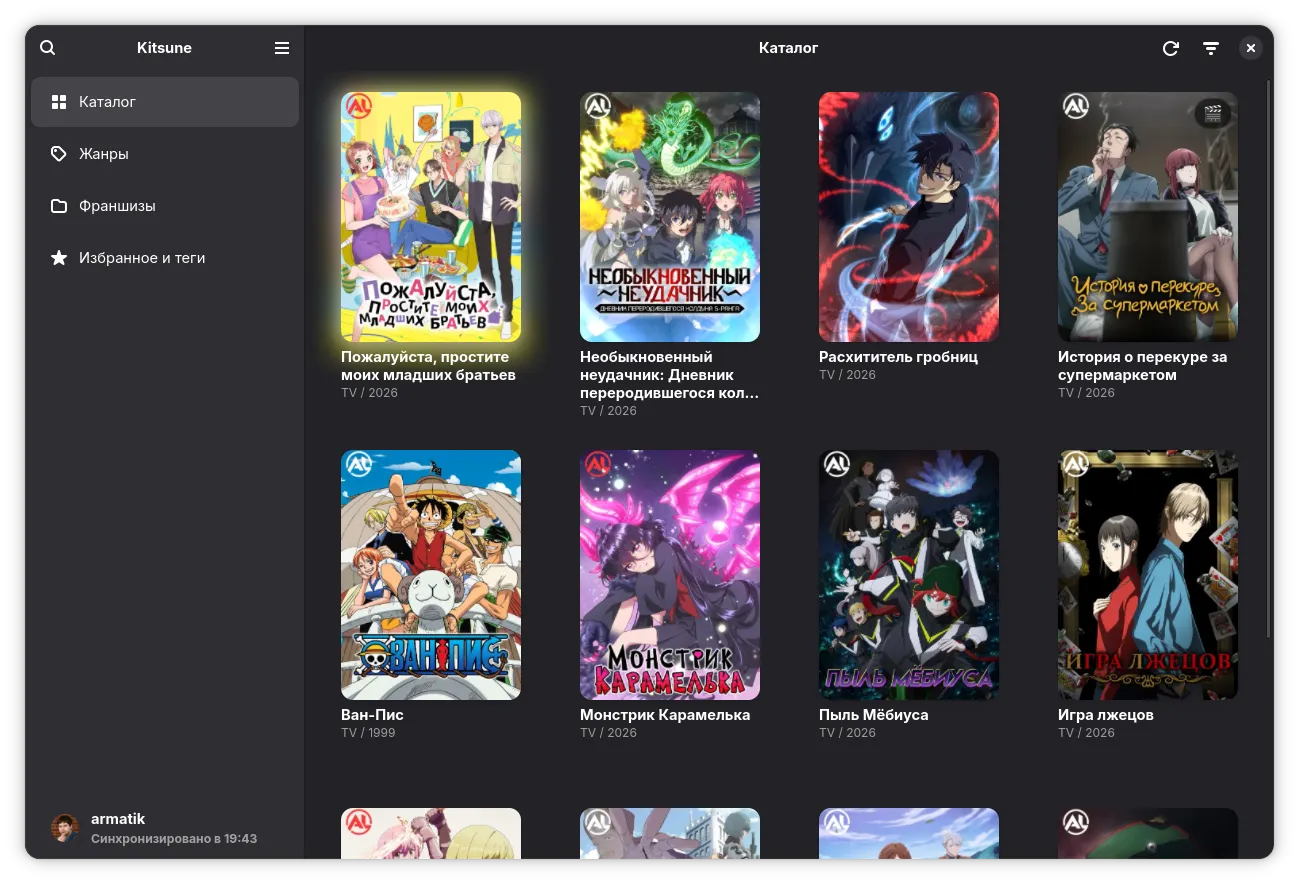Open Франшизы in the sidebar
The height and width of the screenshot is (884, 1299).
pyautogui.click(x=165, y=206)
